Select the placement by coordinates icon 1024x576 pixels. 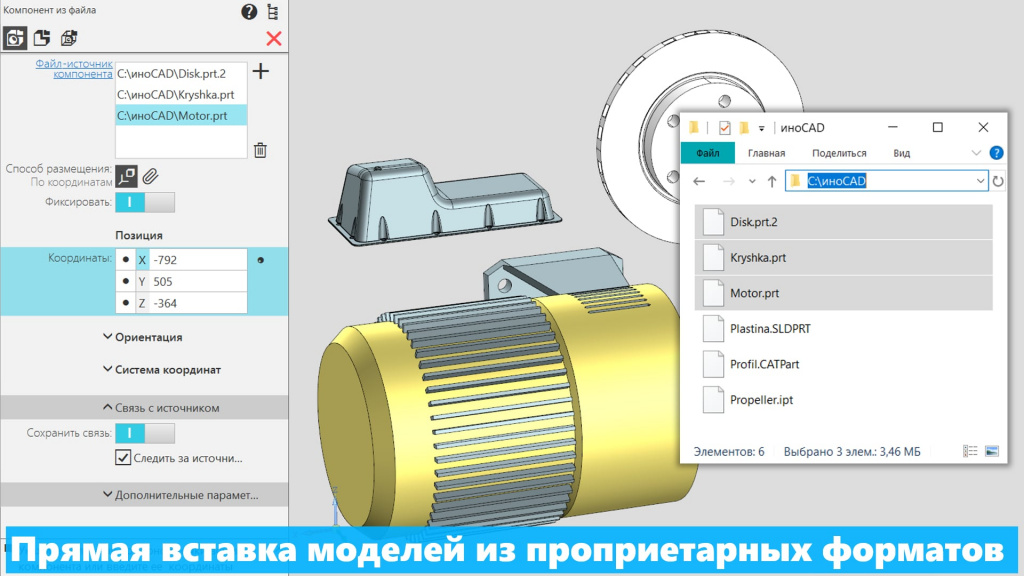tap(126, 177)
